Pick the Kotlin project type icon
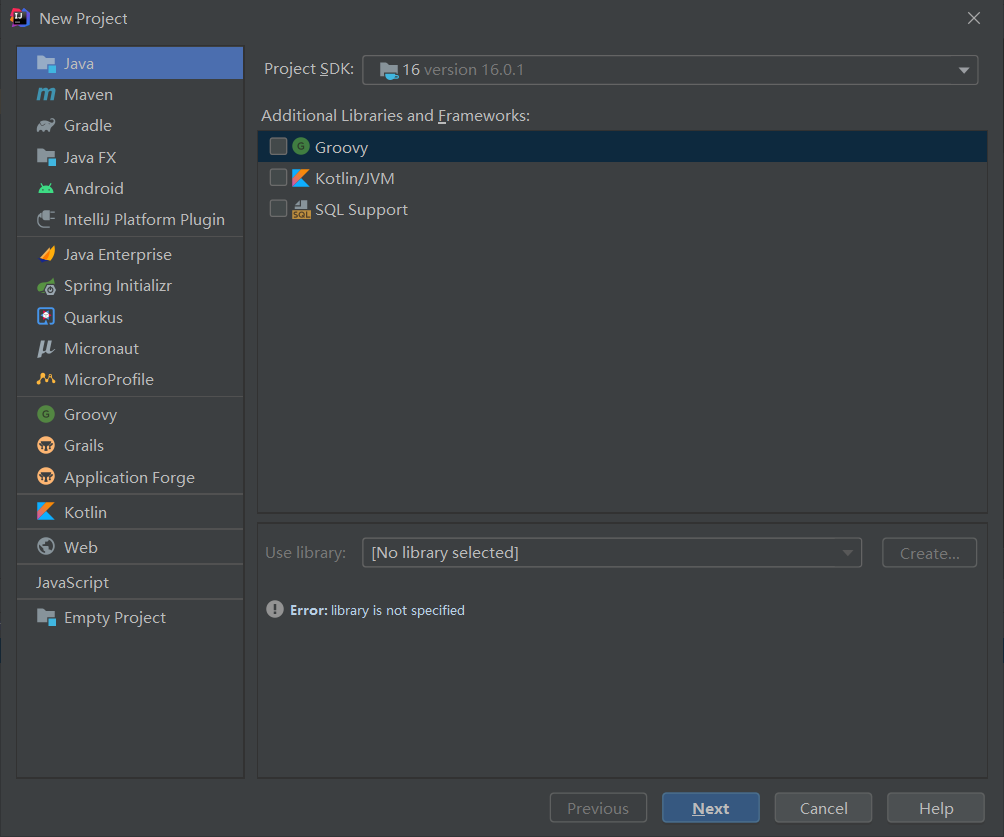The height and width of the screenshot is (837, 1004). point(46,512)
